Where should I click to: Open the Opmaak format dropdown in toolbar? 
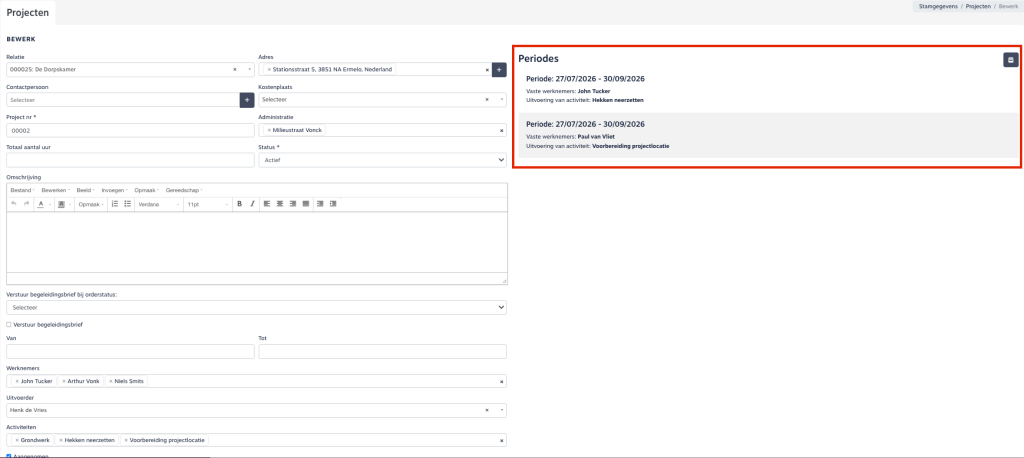91,204
